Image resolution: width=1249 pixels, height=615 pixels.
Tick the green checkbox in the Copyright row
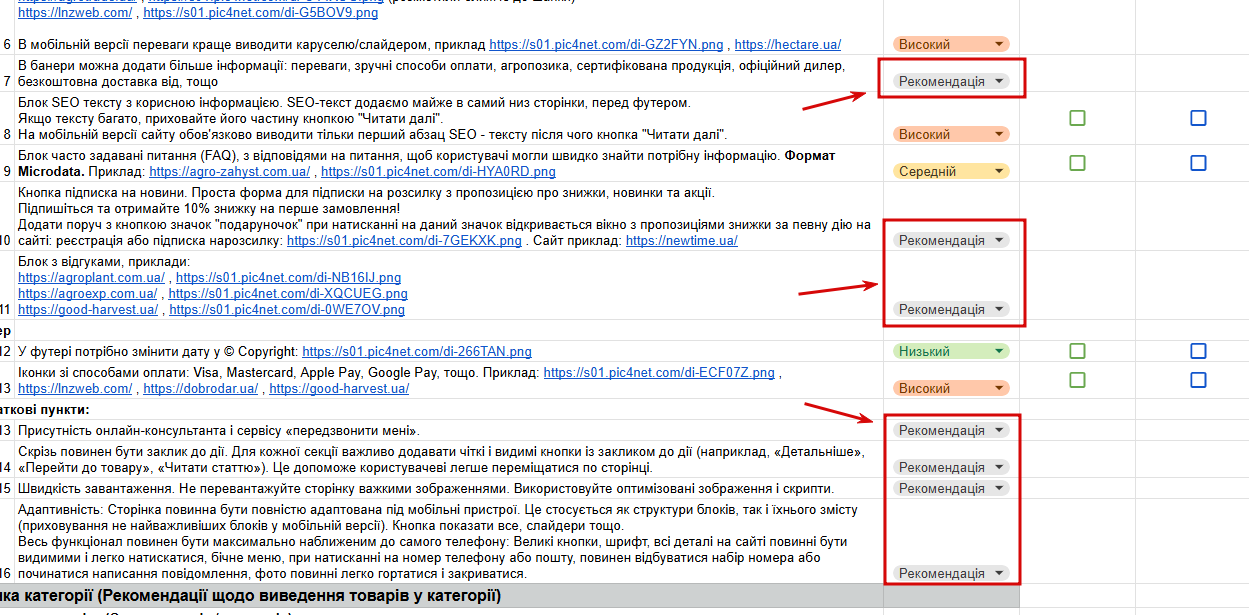1077,351
